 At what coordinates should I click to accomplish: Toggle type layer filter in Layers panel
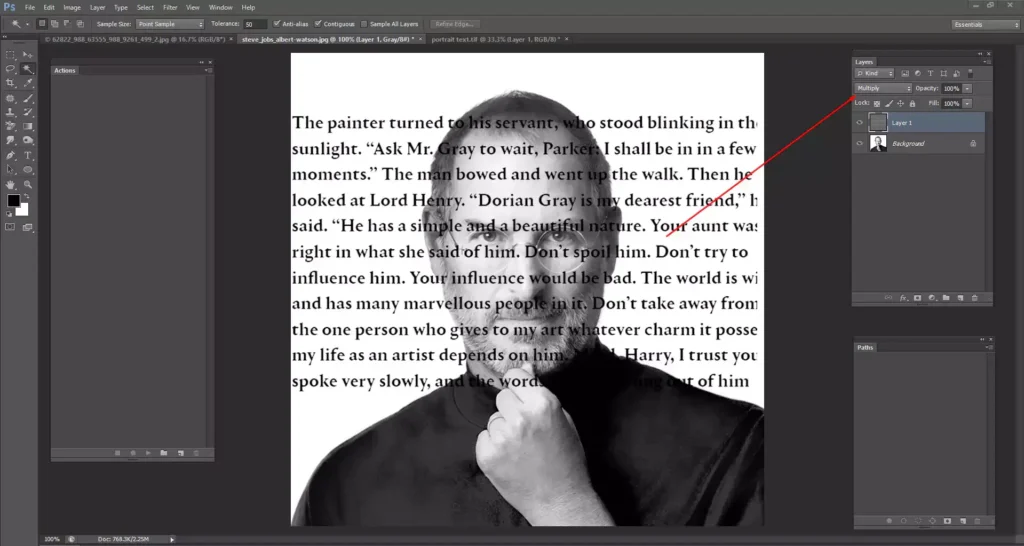pyautogui.click(x=931, y=73)
